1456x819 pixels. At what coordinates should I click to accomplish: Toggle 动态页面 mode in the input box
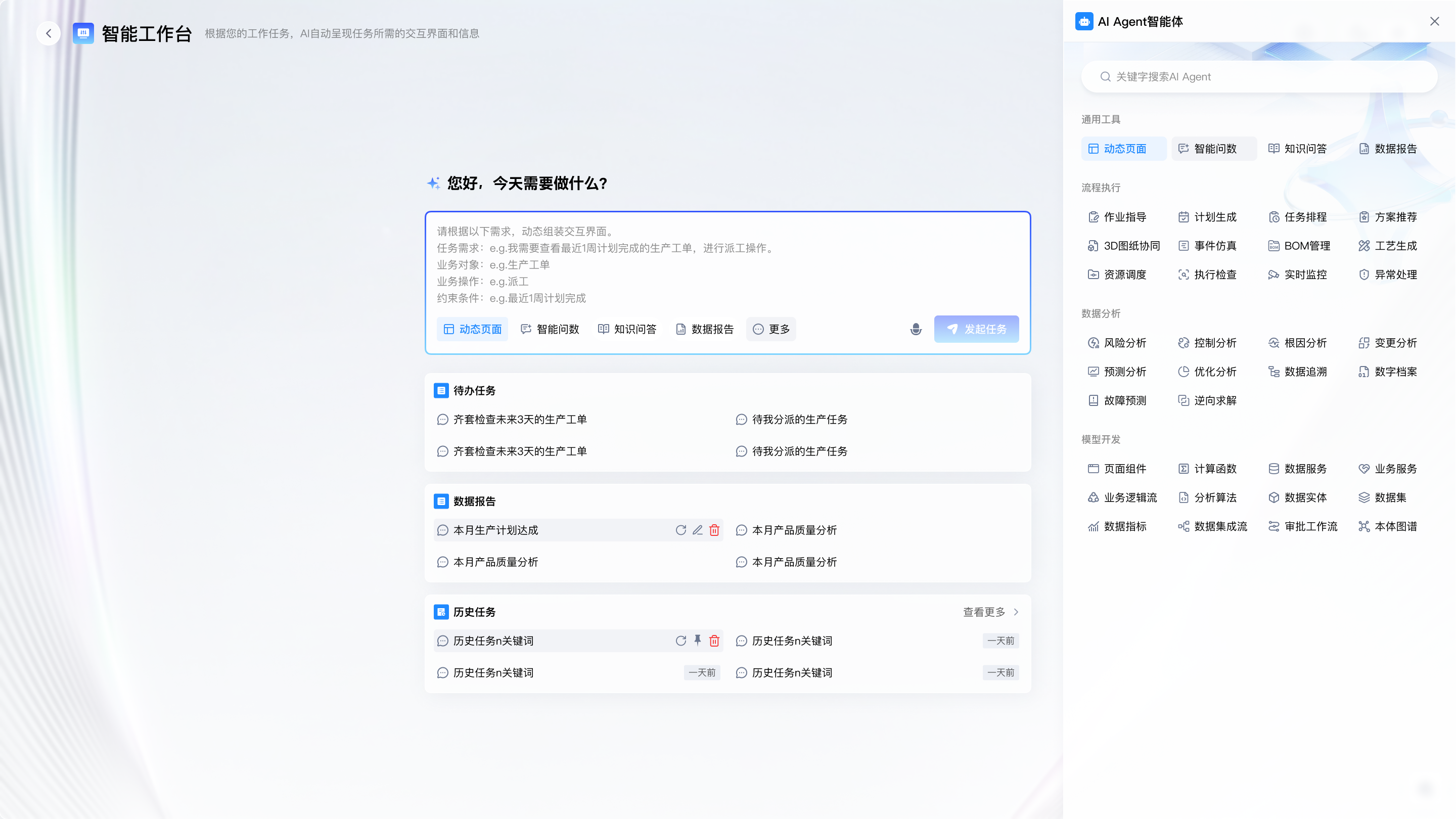point(473,329)
